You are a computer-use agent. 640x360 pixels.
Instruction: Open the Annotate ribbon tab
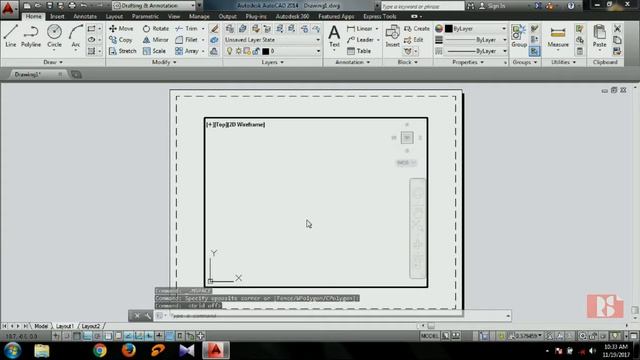pyautogui.click(x=85, y=16)
